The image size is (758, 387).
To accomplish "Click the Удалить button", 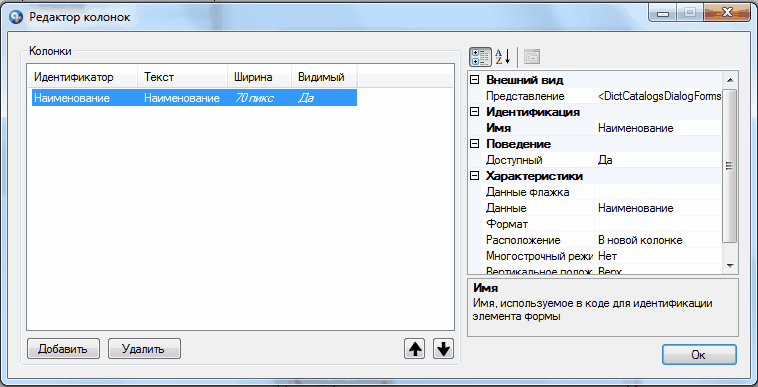I will pyautogui.click(x=144, y=348).
